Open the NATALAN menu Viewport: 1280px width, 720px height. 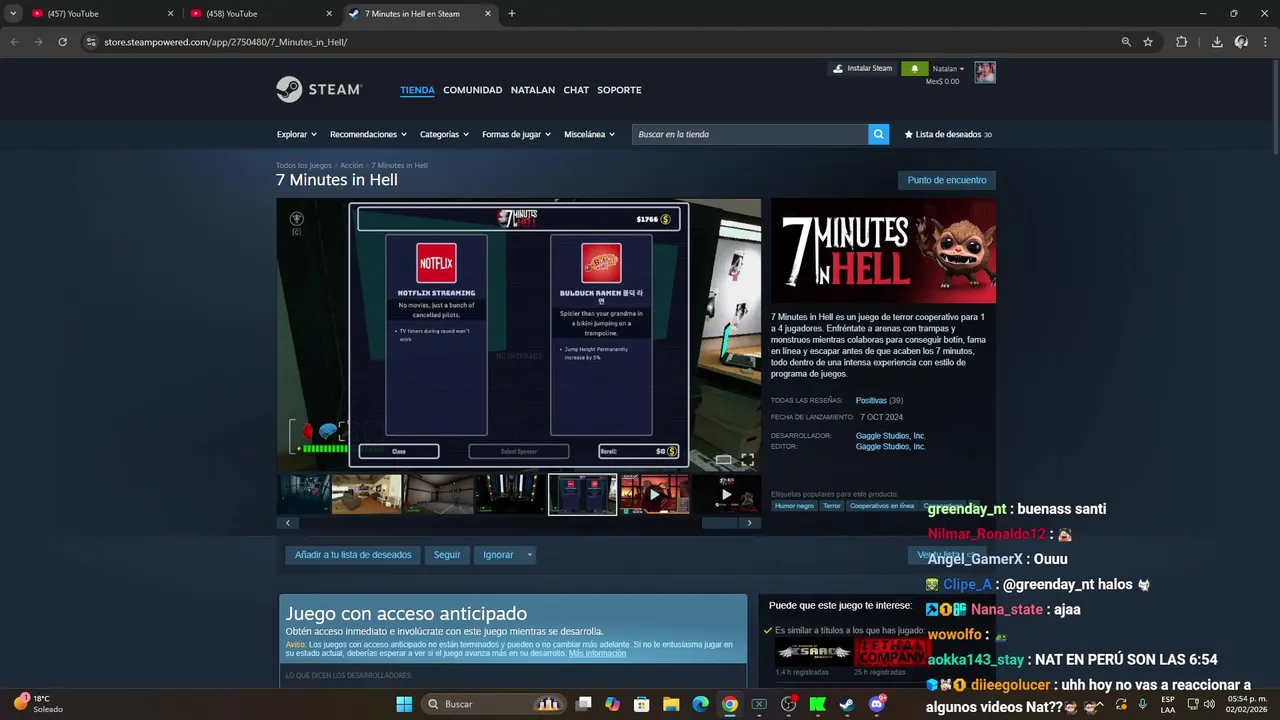point(533,90)
